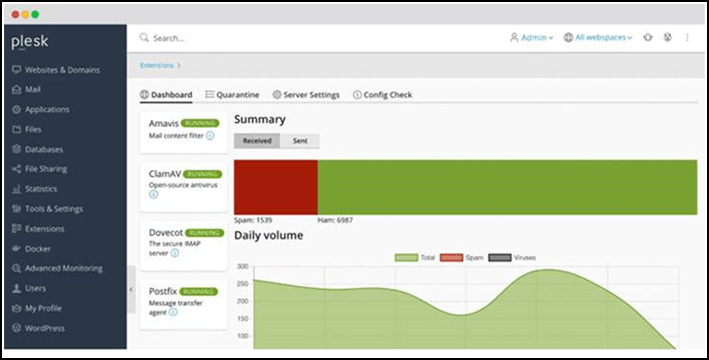Switch to the Dashboard tab

(x=166, y=95)
